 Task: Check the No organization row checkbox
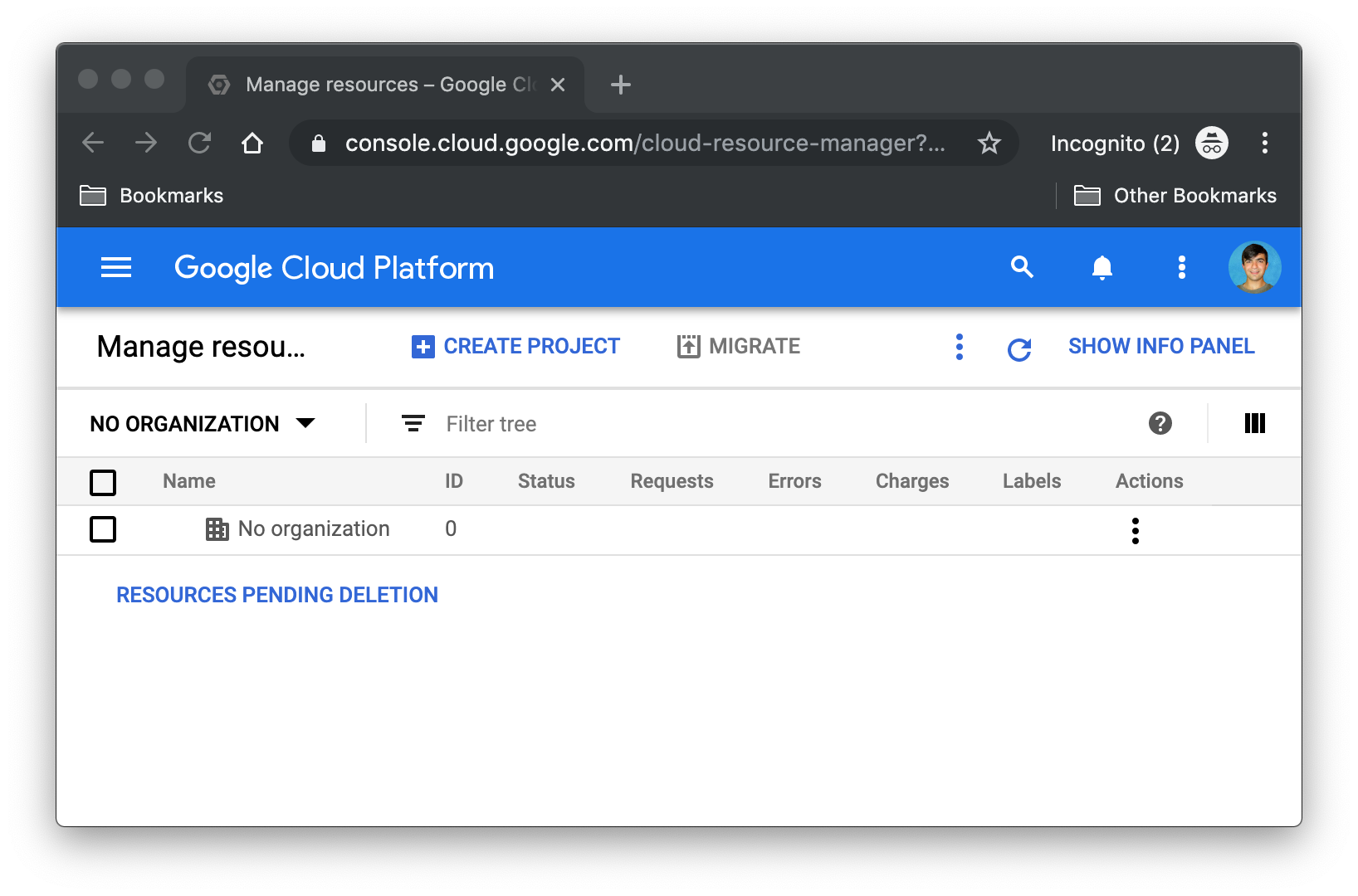point(103,528)
